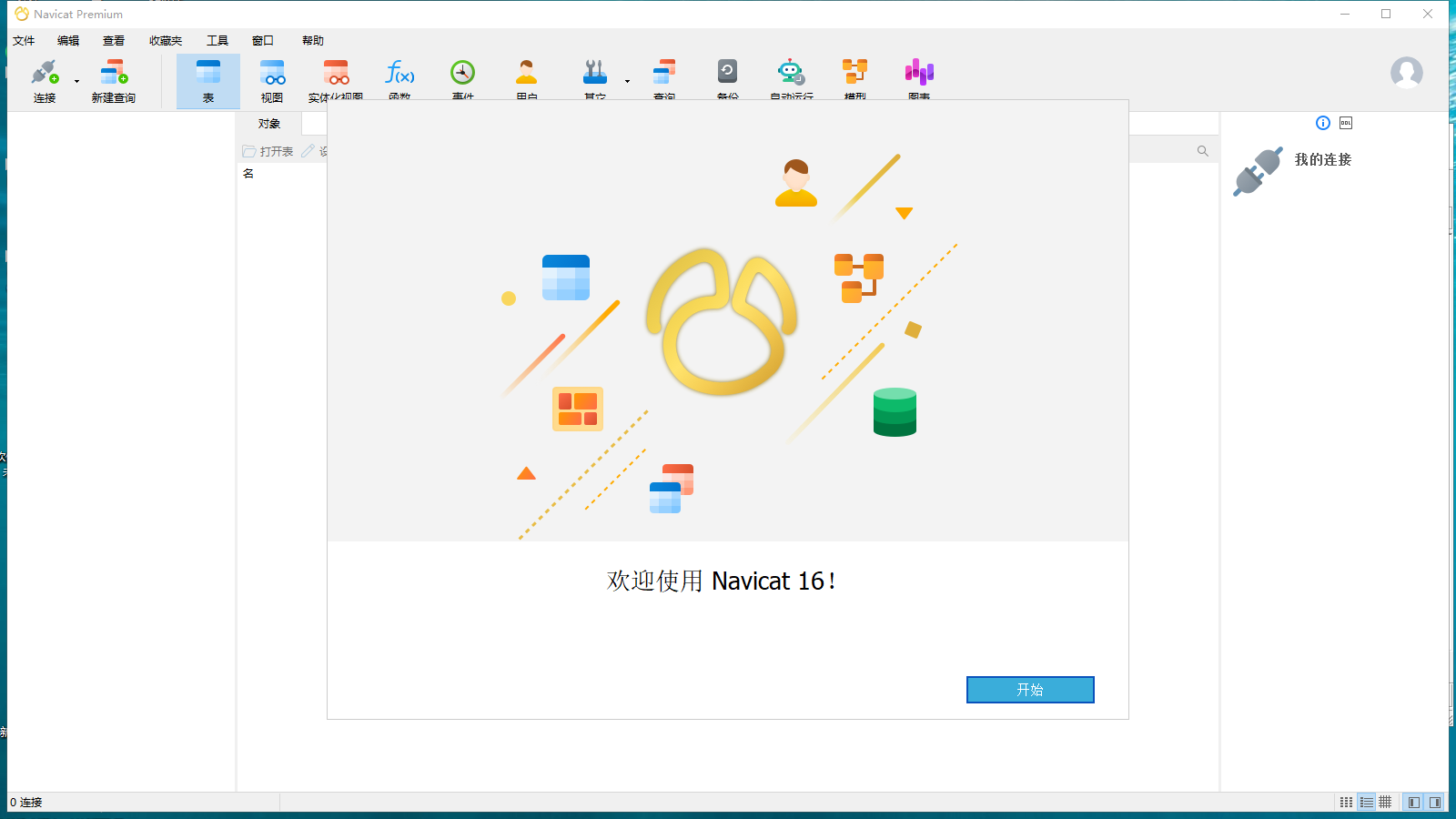Toggle the left navigation pane visibility
Viewport: 1456px width, 819px height.
1413,802
